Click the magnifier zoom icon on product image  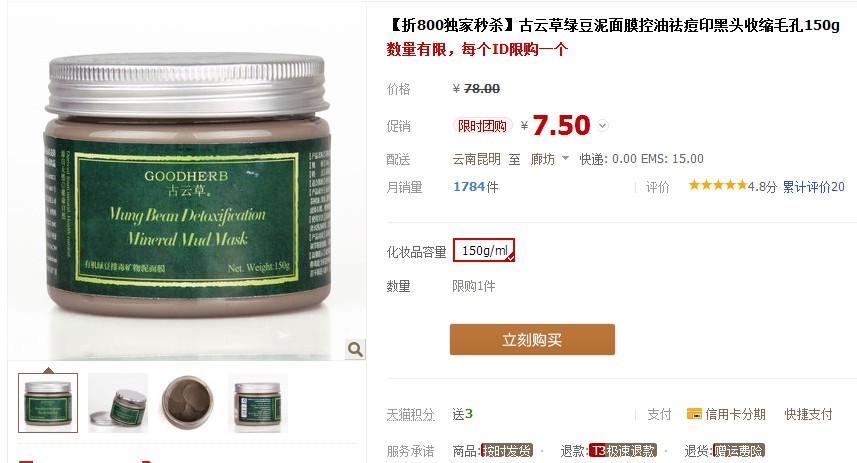355,349
